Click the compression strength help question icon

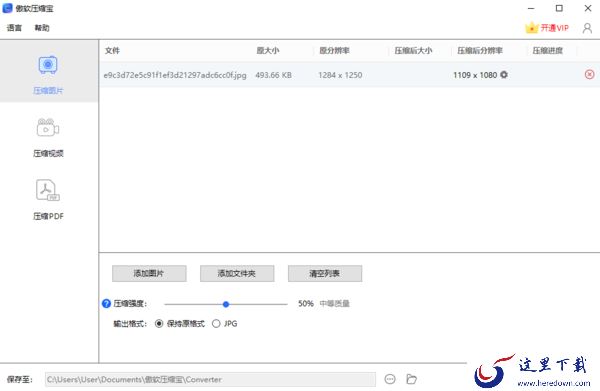click(x=106, y=303)
